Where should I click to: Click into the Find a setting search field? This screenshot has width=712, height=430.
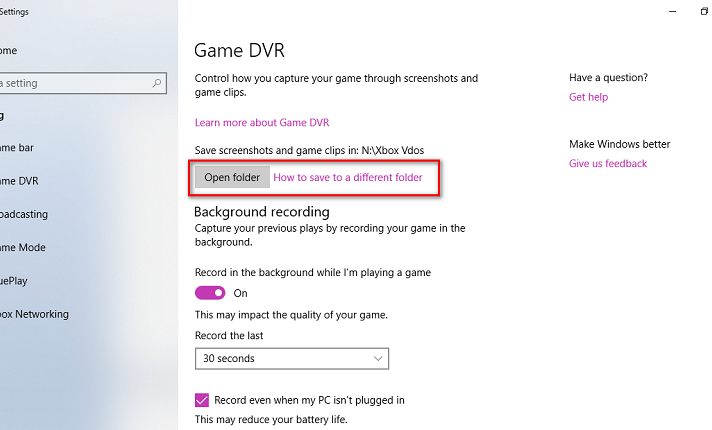click(82, 83)
